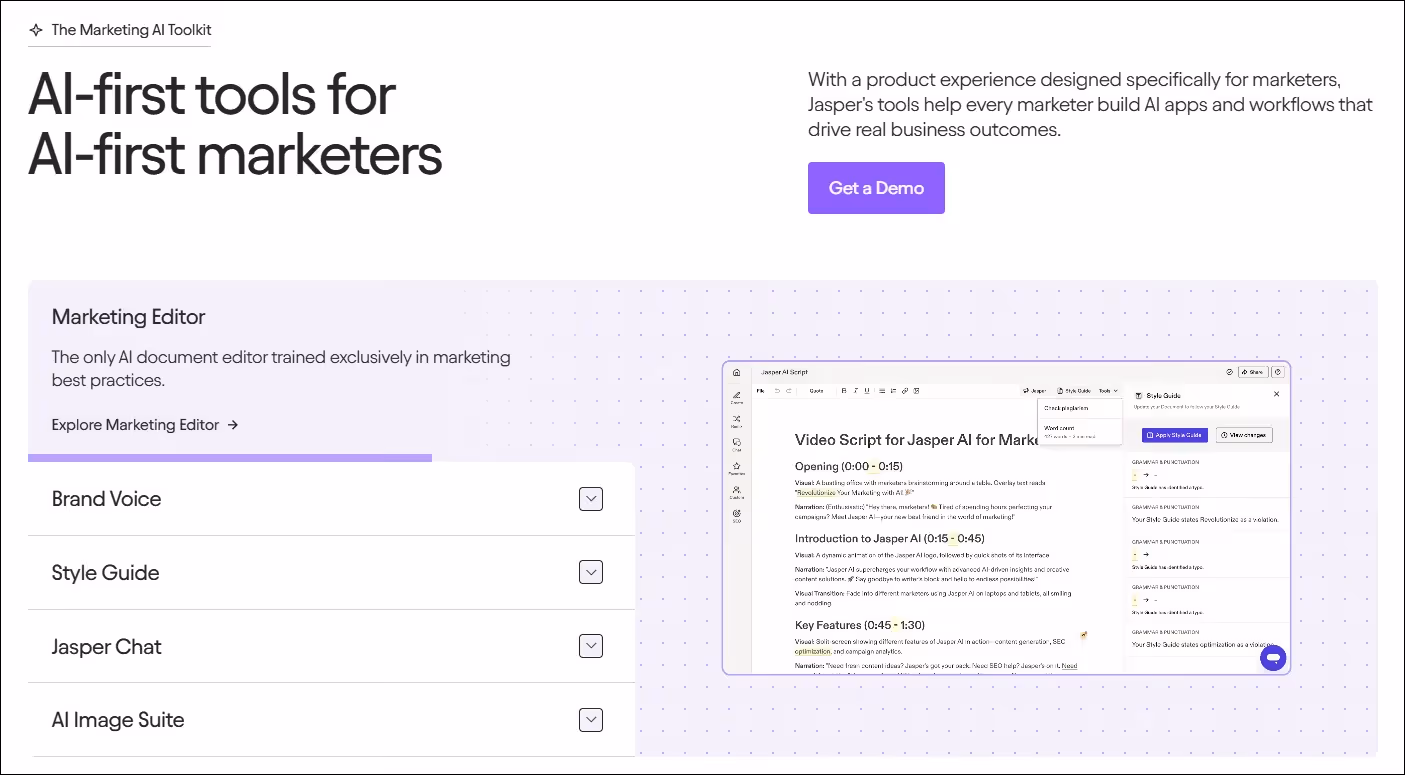The image size is (1405, 775).
Task: Open the Remix tool in the sidebar
Action: (x=737, y=421)
